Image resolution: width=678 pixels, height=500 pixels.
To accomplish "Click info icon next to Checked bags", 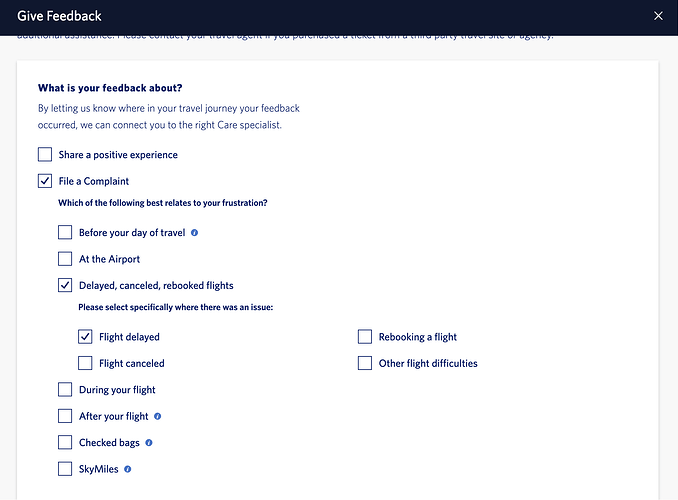I will click(149, 442).
